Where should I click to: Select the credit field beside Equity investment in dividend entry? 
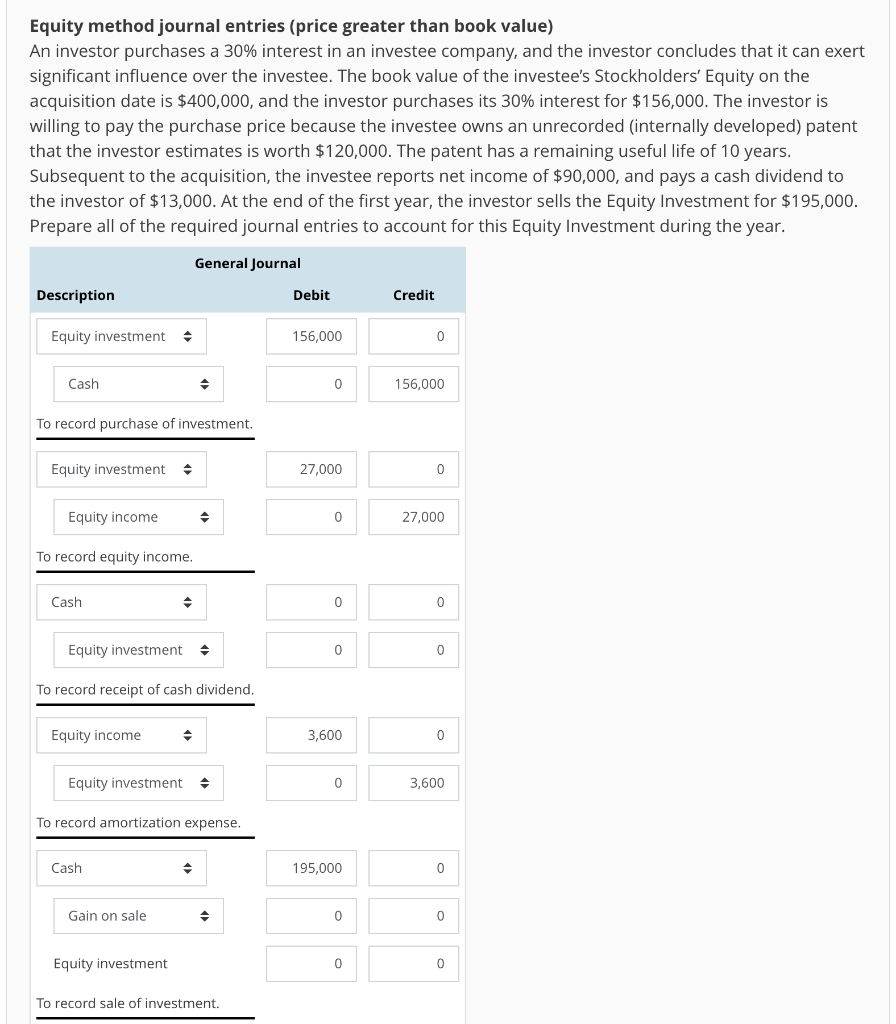413,650
